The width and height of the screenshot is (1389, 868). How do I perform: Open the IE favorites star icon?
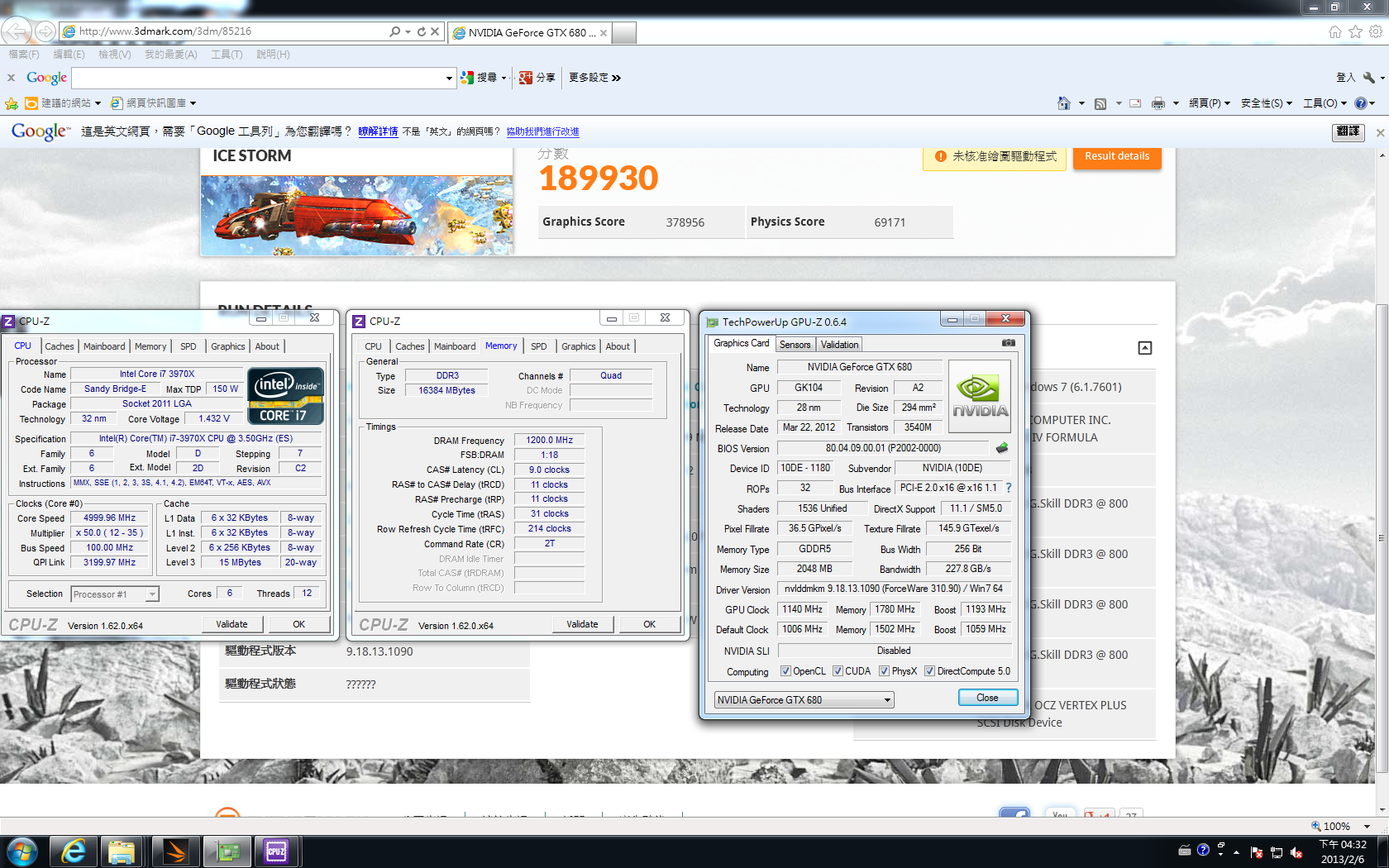pyautogui.click(x=1355, y=31)
